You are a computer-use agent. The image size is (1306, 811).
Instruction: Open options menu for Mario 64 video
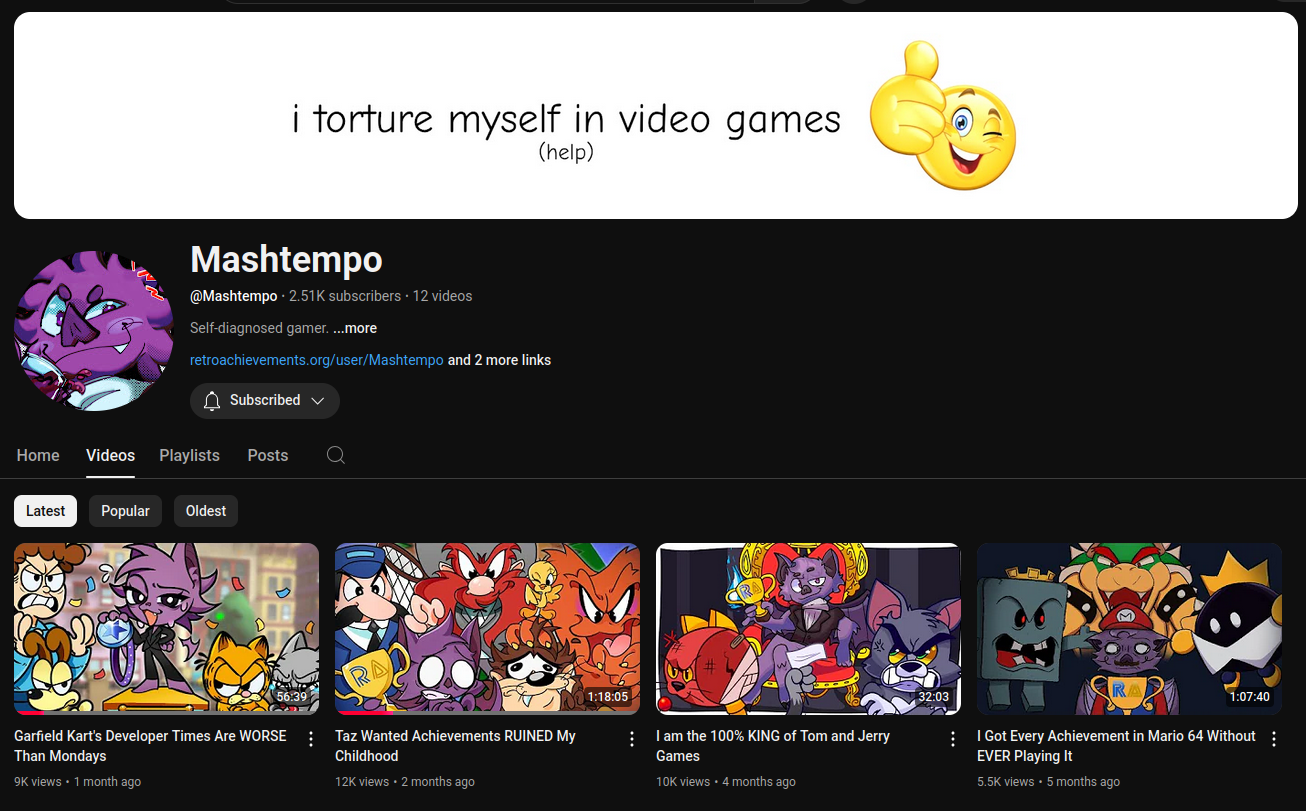click(x=1274, y=739)
